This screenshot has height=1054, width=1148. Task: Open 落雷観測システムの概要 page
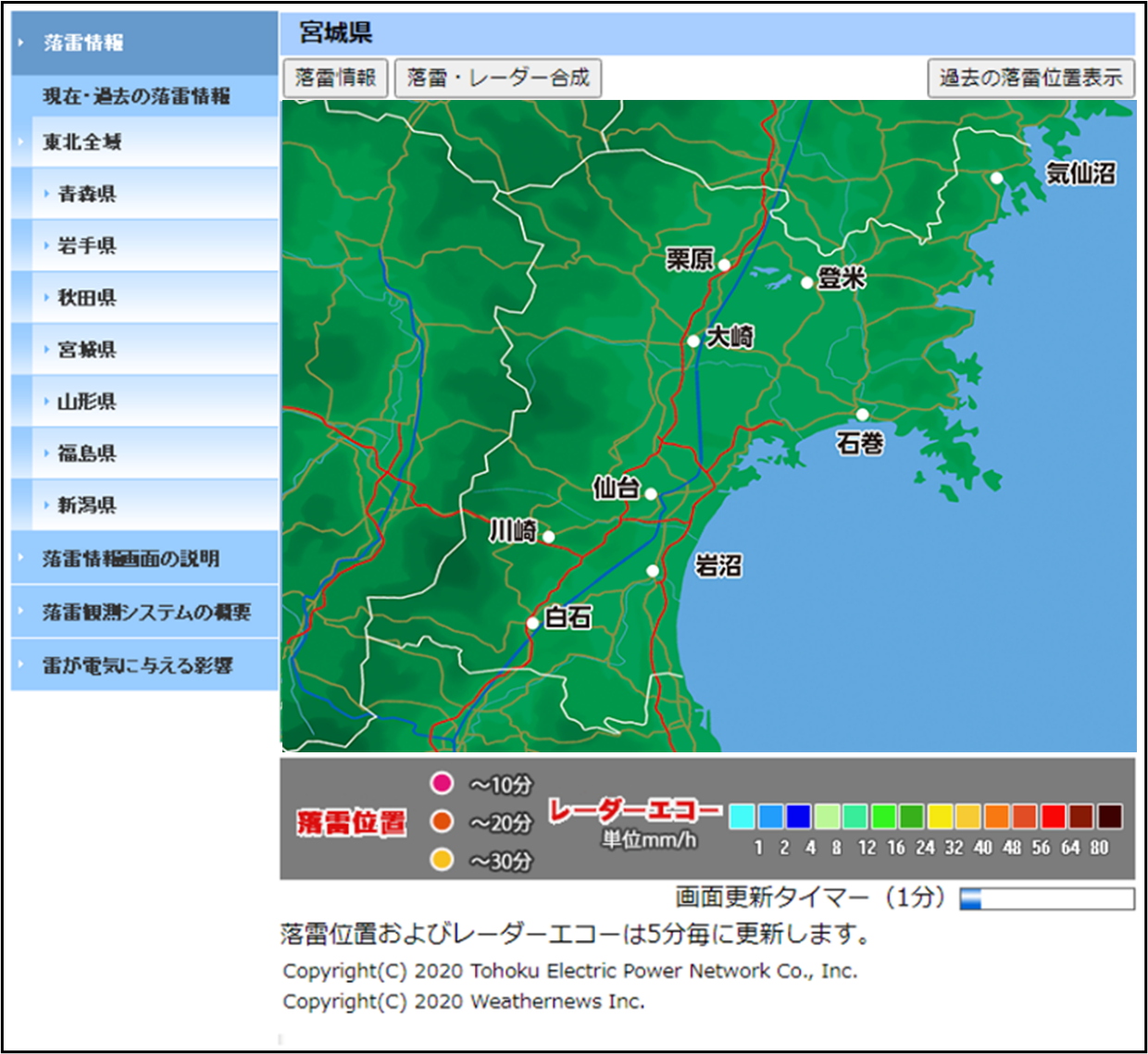tap(146, 613)
